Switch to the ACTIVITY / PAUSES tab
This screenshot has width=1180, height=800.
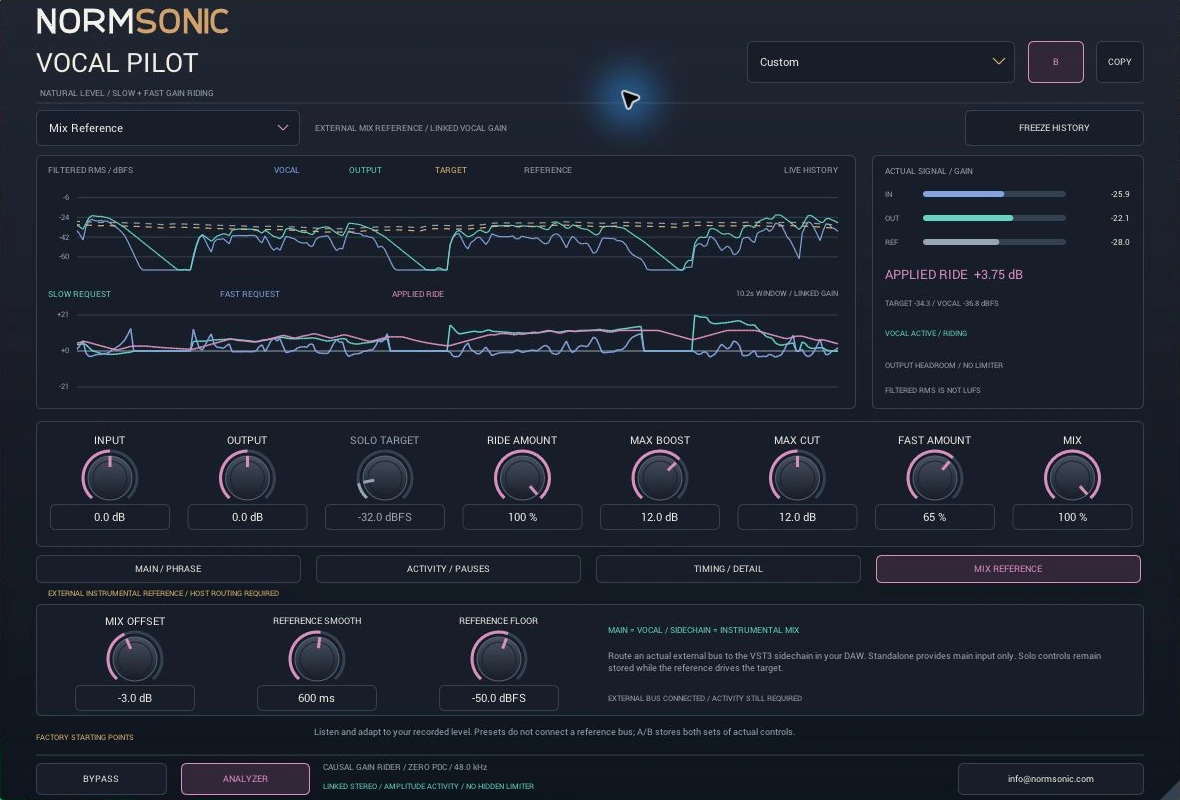click(448, 569)
